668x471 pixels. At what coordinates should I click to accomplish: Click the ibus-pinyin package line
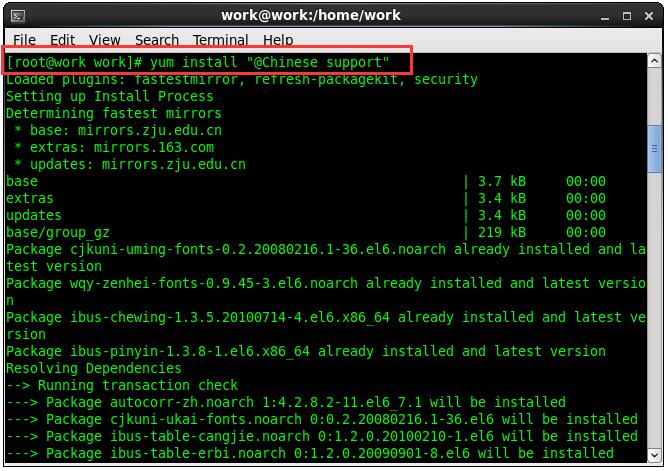305,352
